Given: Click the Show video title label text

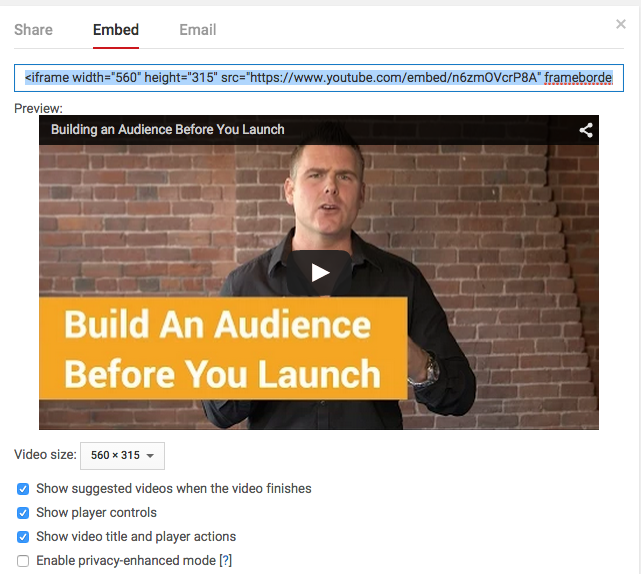Looking at the screenshot, I should coord(136,536).
